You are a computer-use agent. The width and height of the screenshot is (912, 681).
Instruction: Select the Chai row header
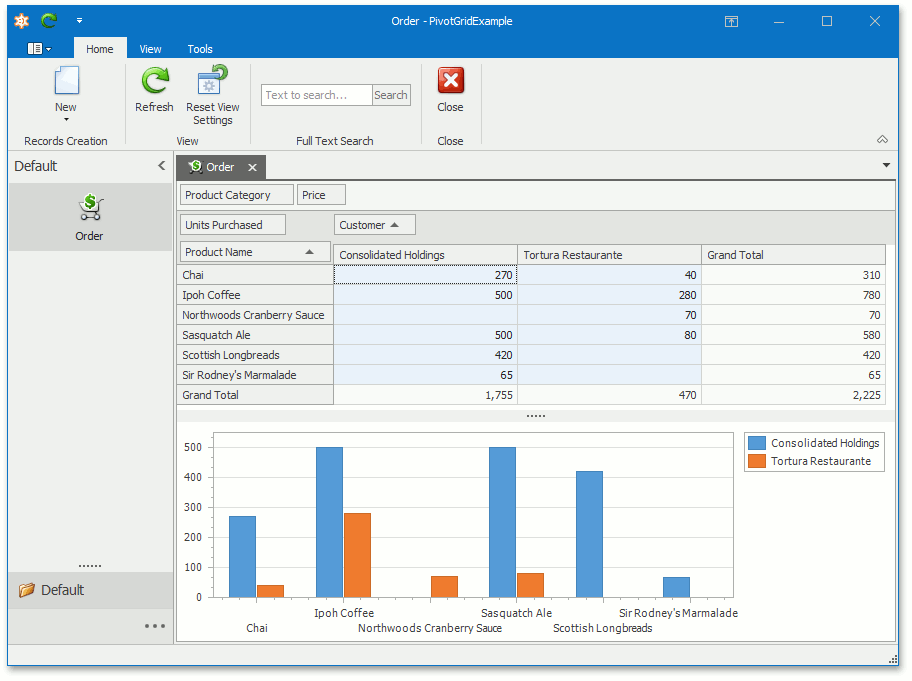[x=255, y=275]
